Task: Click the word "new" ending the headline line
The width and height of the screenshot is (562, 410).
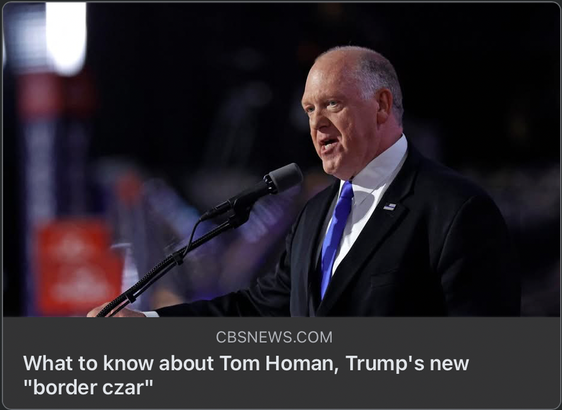Action: (x=449, y=364)
